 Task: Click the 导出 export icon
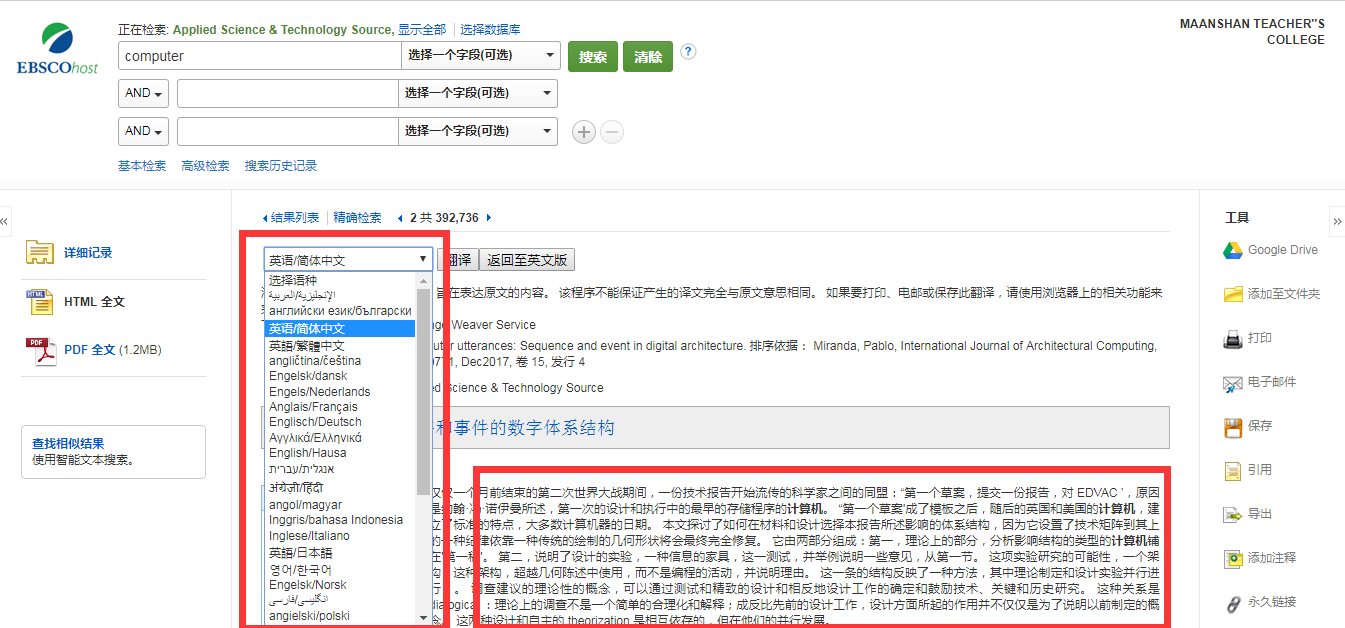click(x=1232, y=514)
